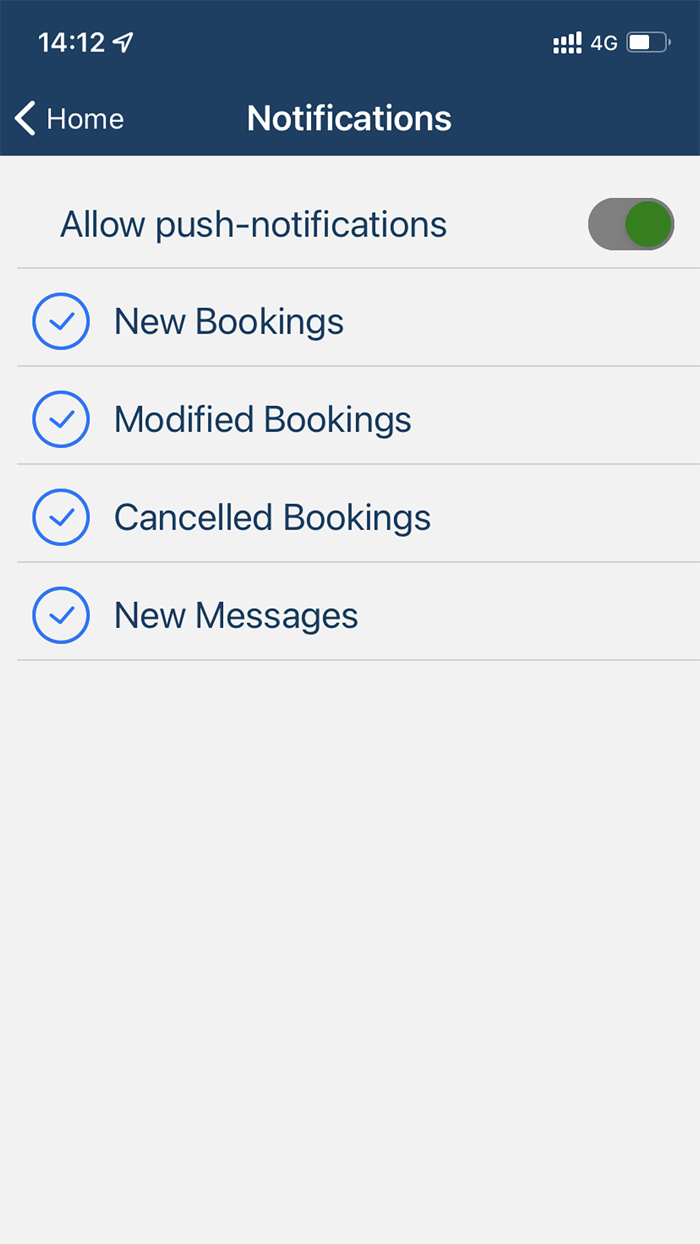Tap the back chevron arrow icon

[x=26, y=118]
